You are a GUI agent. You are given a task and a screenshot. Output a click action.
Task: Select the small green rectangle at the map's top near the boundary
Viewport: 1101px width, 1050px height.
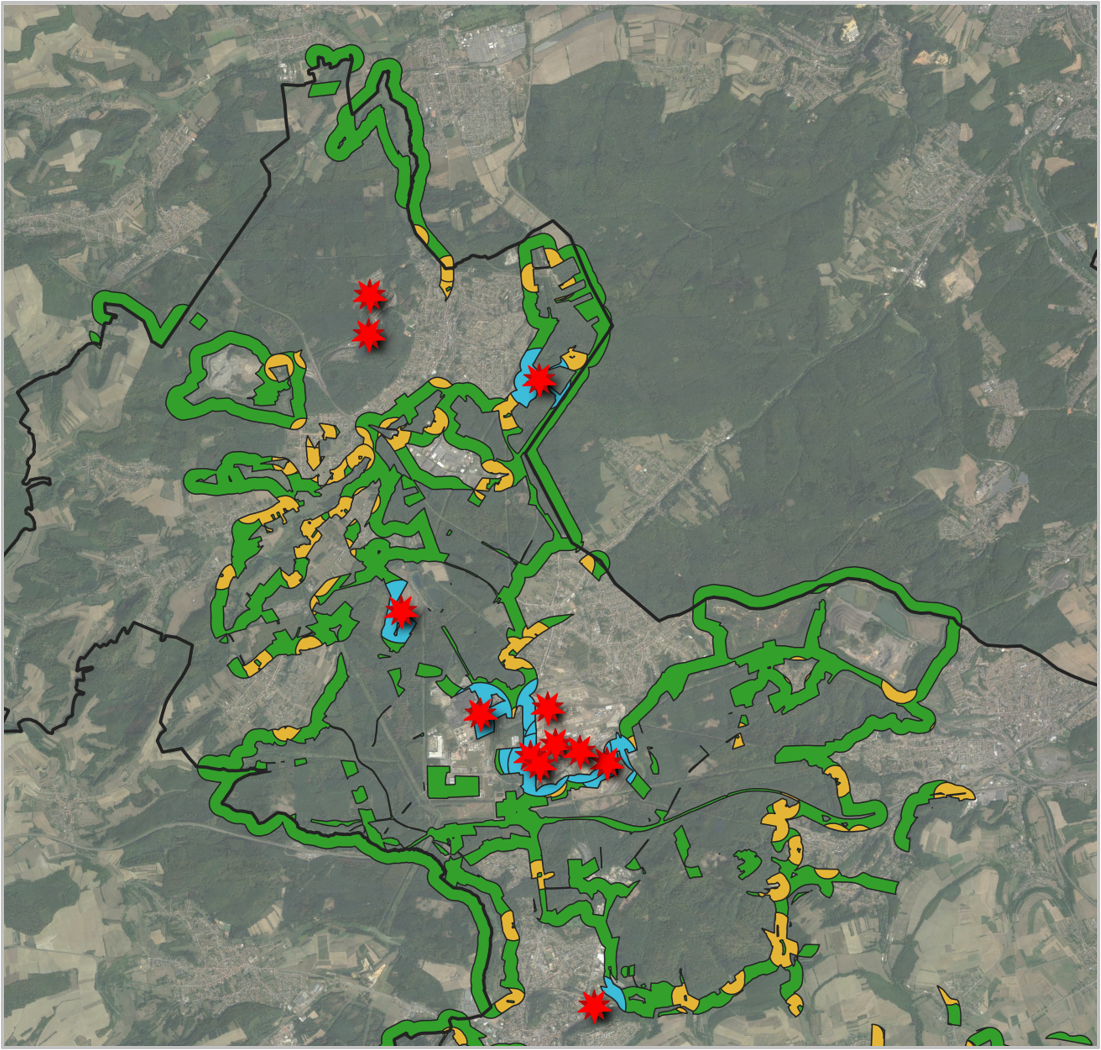(x=323, y=89)
